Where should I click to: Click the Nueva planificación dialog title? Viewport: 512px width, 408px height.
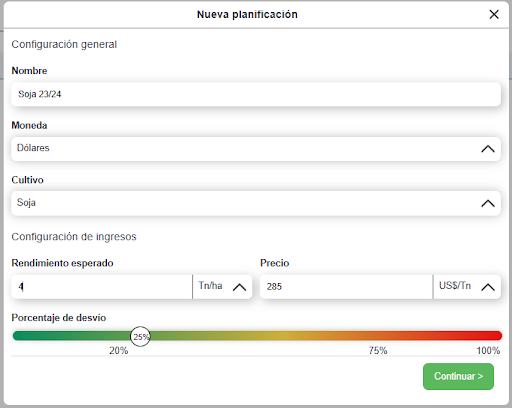click(x=247, y=15)
